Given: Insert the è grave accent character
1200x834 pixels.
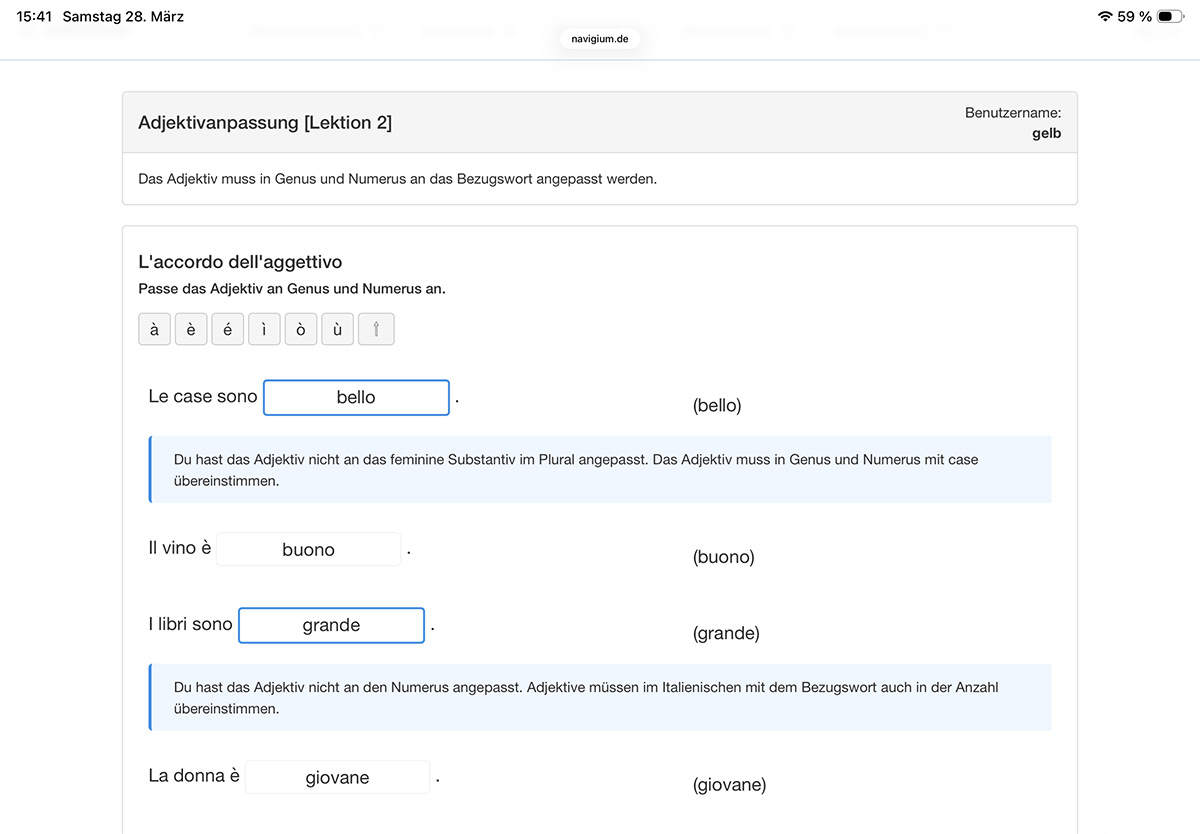Looking at the screenshot, I should click(x=191, y=330).
